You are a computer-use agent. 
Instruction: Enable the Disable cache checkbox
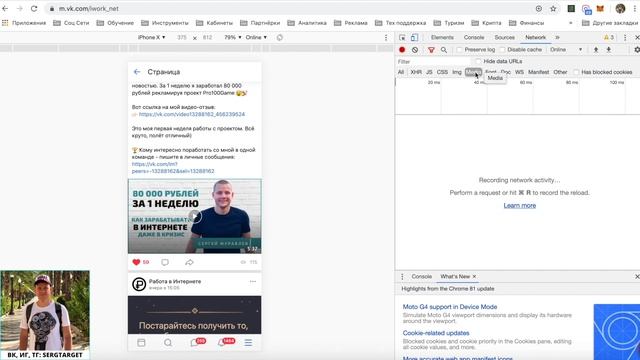point(502,50)
